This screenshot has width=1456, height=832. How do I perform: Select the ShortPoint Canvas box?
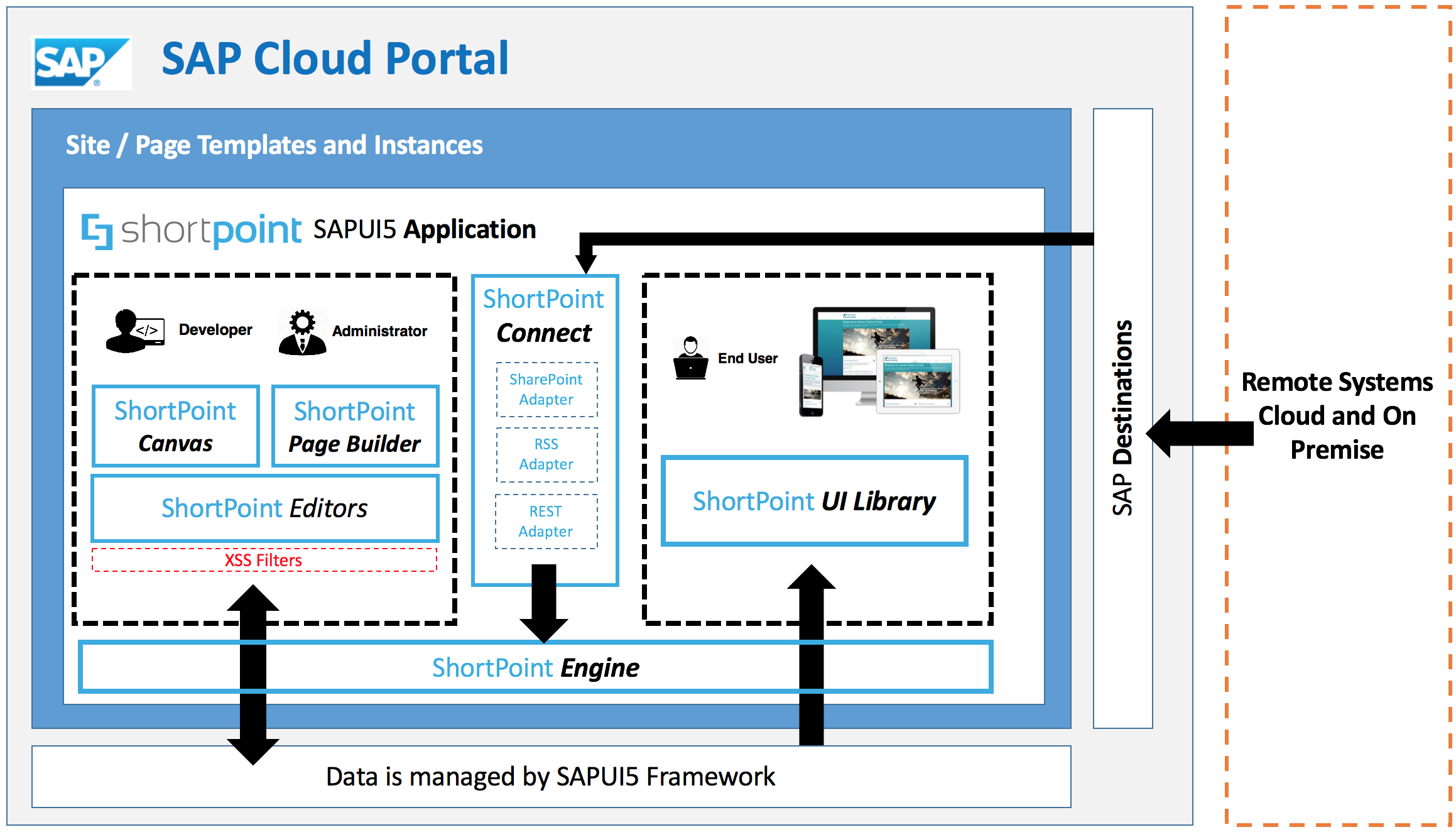(176, 426)
